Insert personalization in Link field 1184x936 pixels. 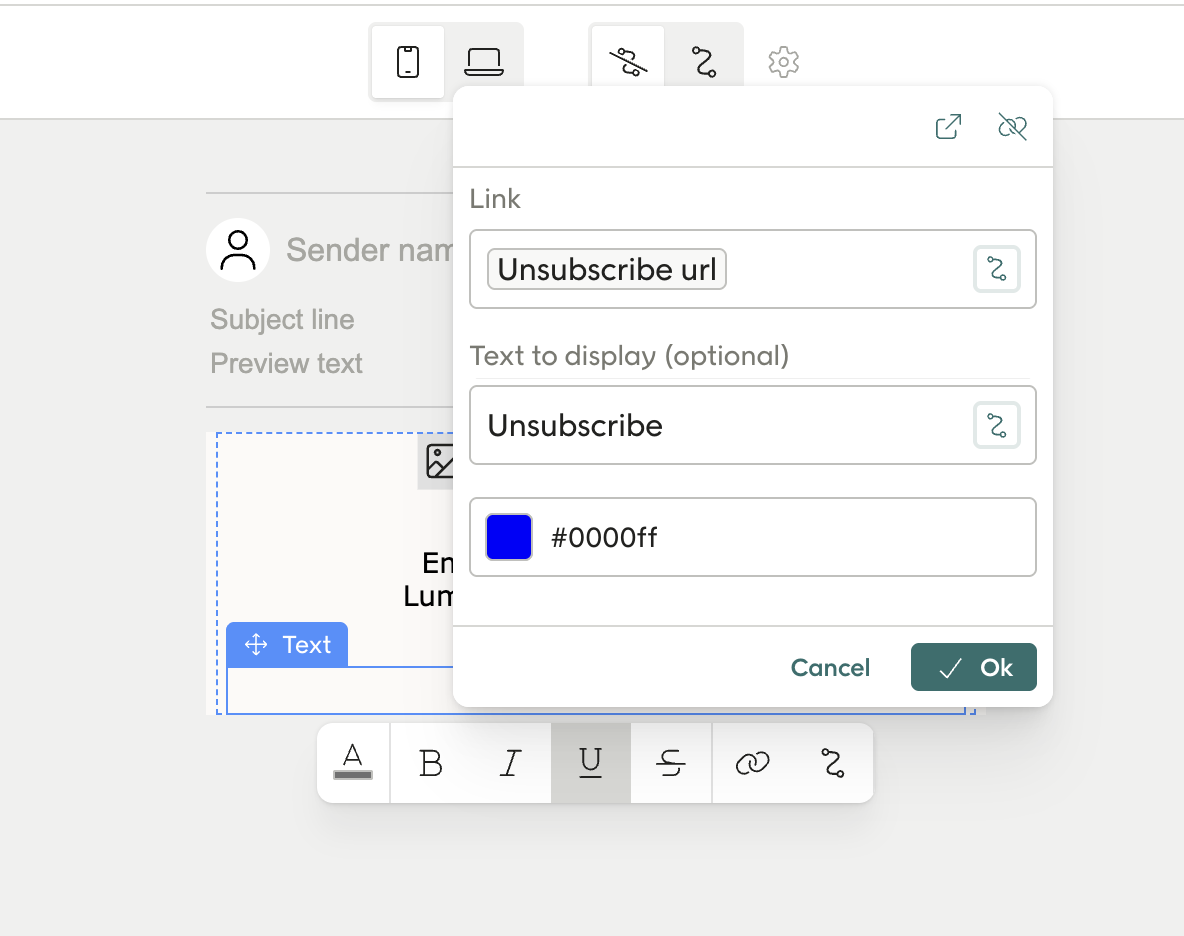[x=997, y=269]
